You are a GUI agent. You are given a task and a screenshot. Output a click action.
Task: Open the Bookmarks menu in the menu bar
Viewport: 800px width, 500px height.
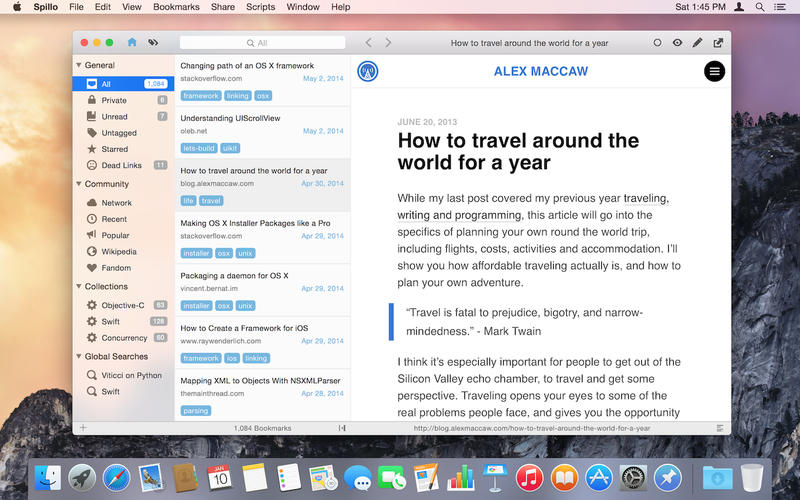(x=176, y=7)
